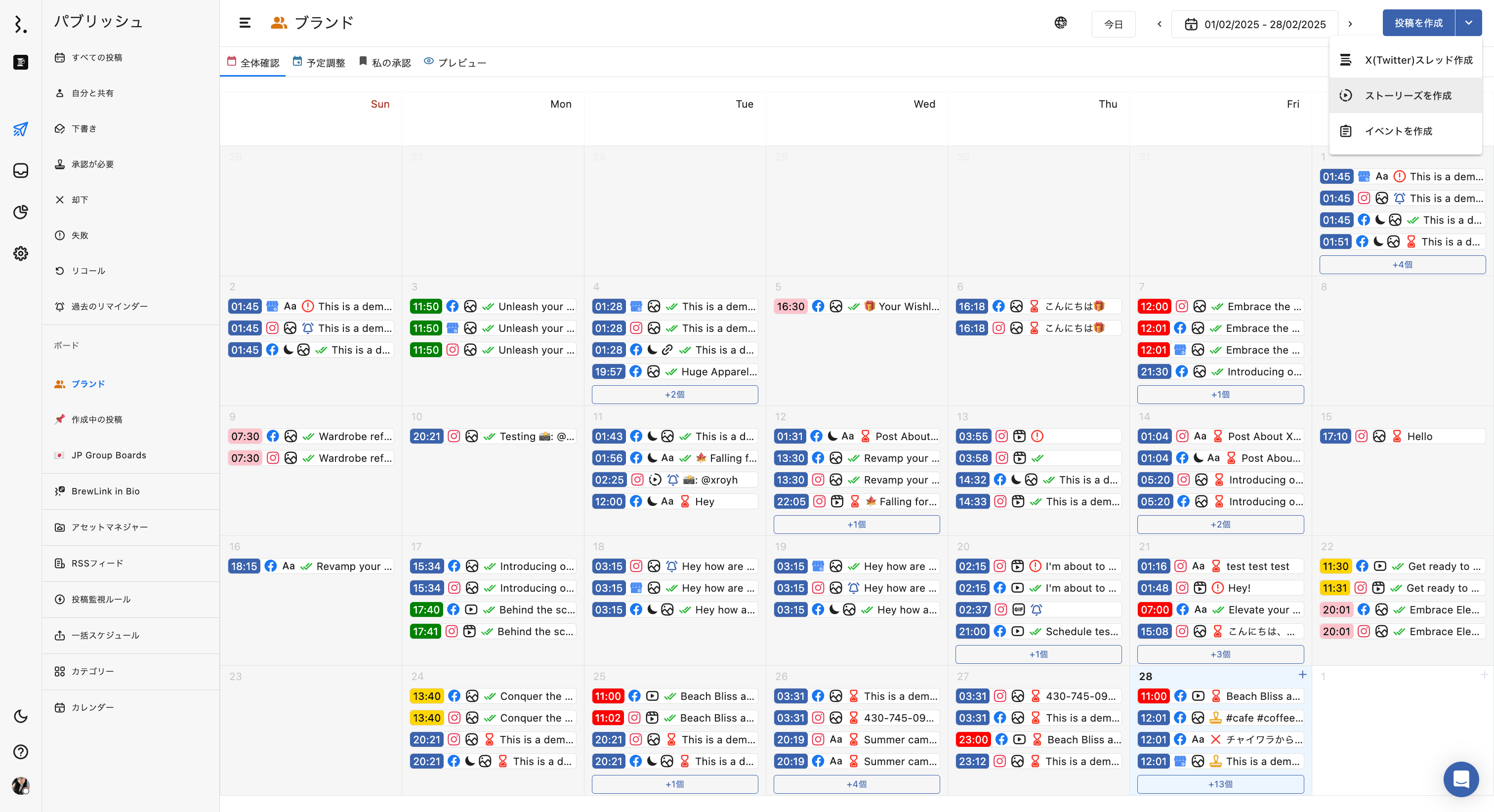Expand +13個 more posts on day 28

click(x=1220, y=784)
